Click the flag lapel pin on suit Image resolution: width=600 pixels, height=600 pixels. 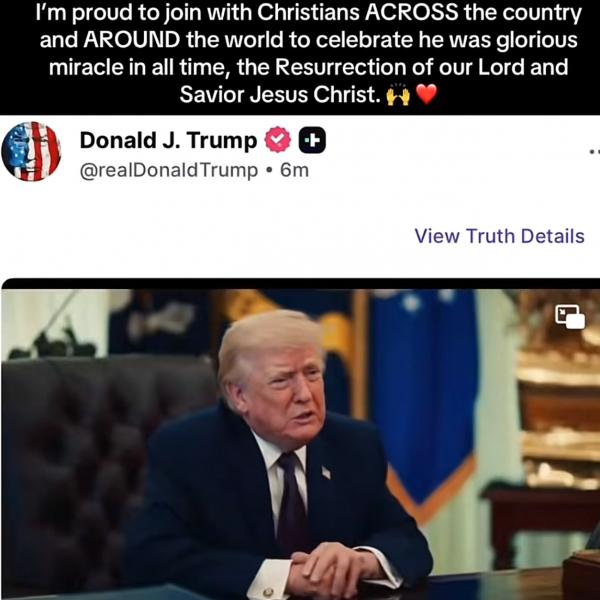coord(326,472)
